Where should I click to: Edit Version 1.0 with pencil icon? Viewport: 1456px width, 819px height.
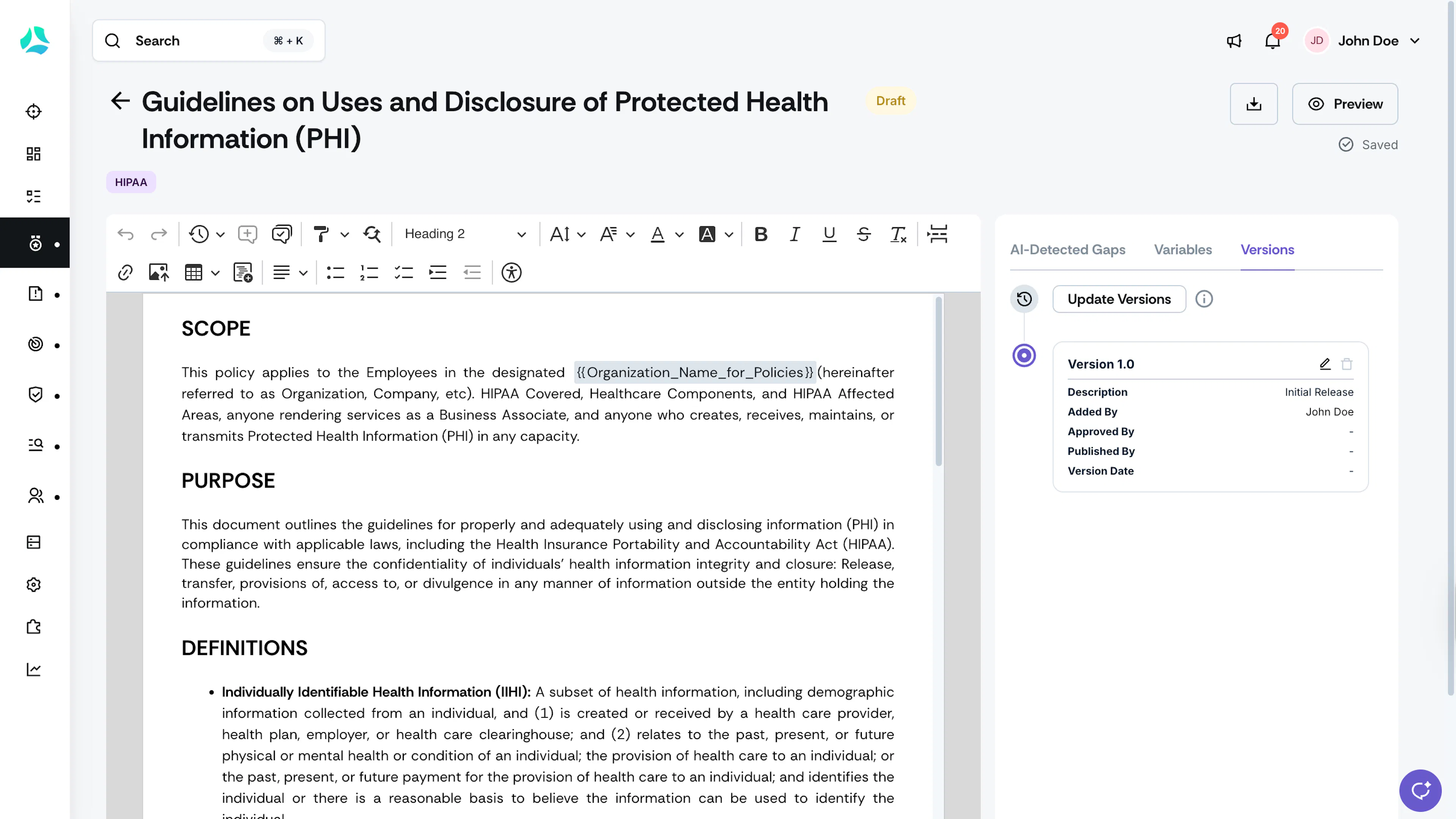coord(1325,364)
